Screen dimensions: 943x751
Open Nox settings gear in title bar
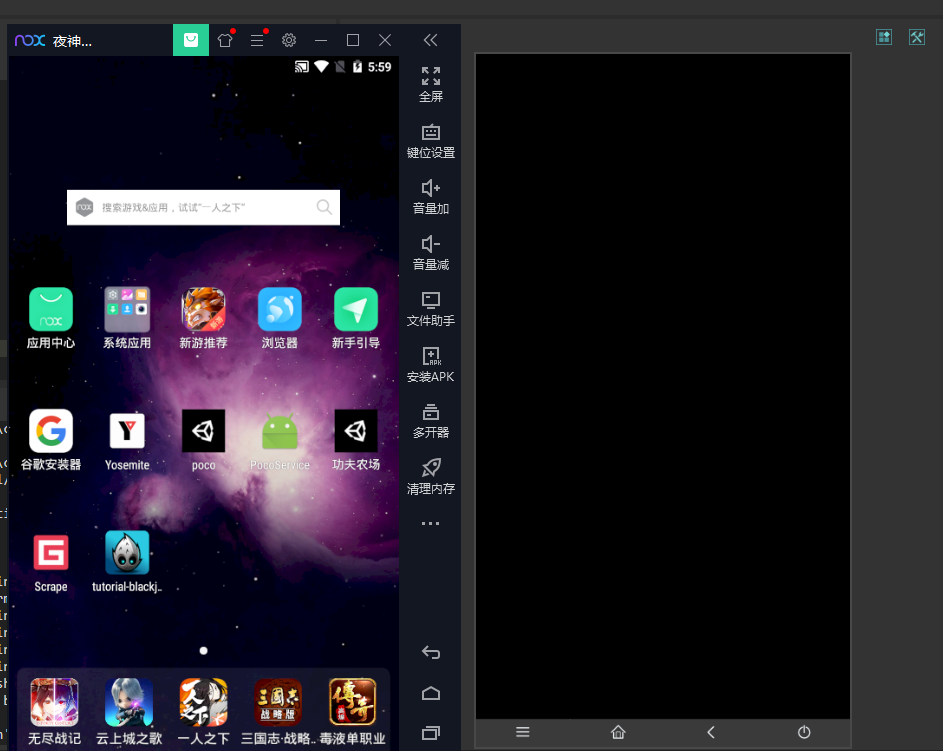coord(289,40)
